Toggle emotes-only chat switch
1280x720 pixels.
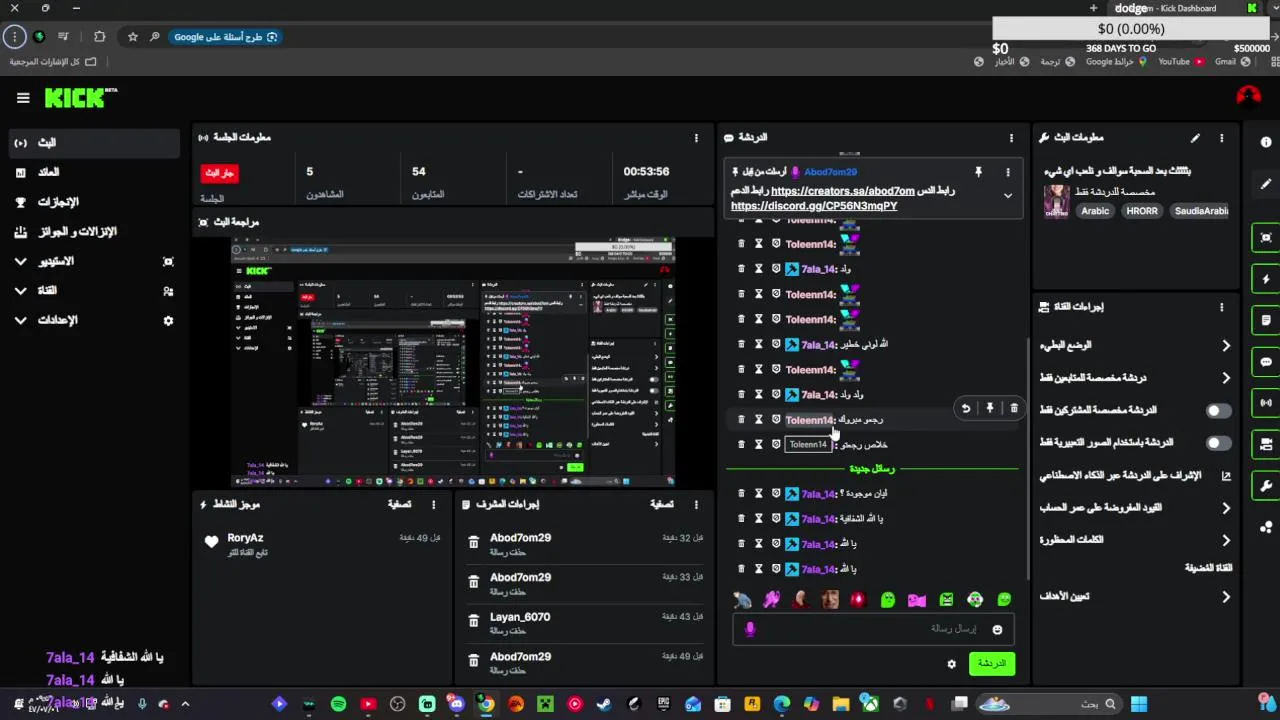click(x=1217, y=443)
